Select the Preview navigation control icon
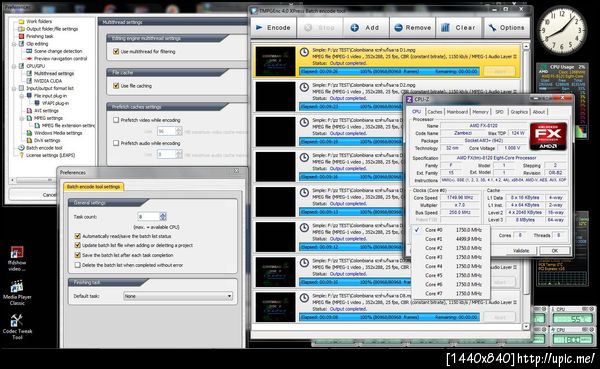 [29, 59]
